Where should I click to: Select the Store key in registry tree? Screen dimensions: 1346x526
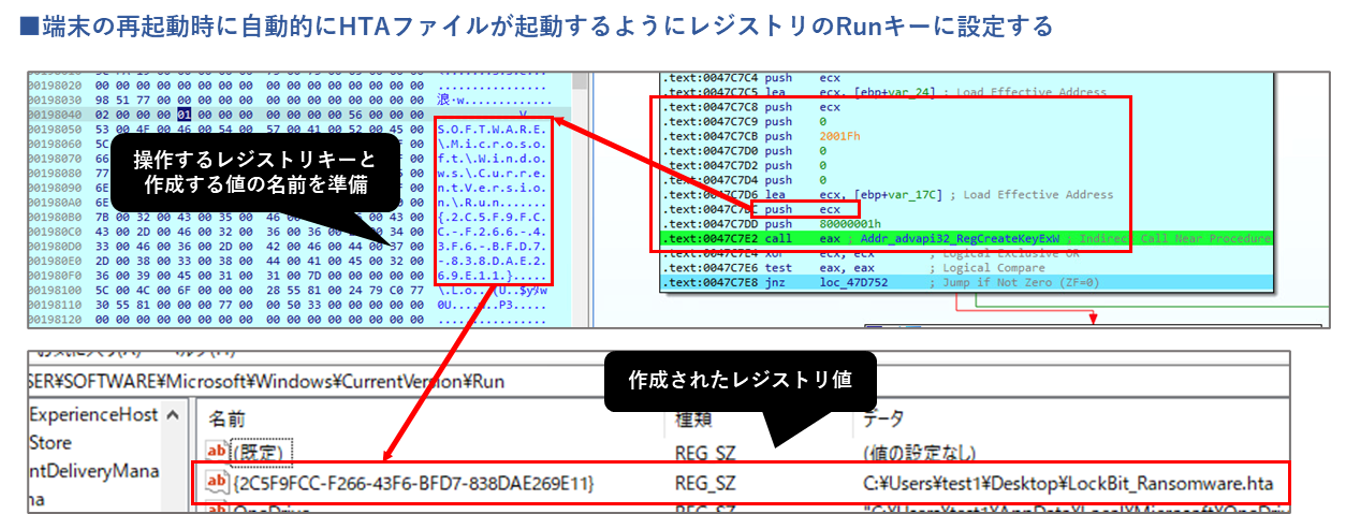[50, 442]
